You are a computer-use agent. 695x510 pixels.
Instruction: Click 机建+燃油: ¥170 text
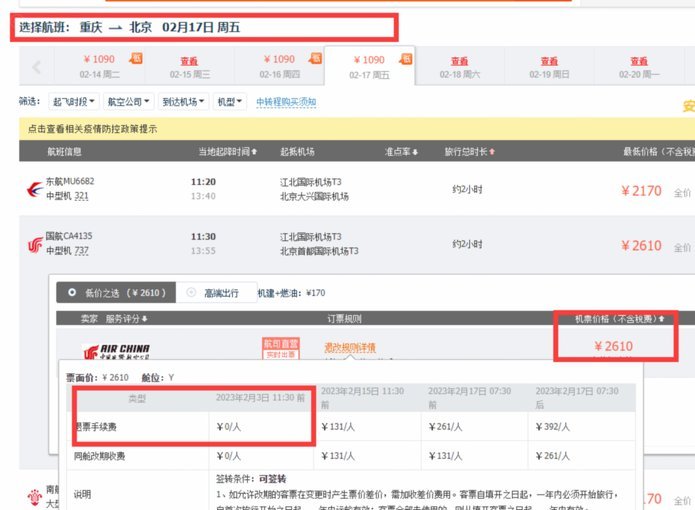[x=291, y=293]
